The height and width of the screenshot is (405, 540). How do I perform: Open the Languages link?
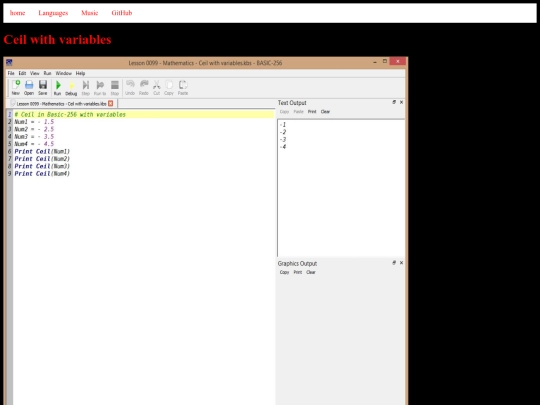(53, 13)
